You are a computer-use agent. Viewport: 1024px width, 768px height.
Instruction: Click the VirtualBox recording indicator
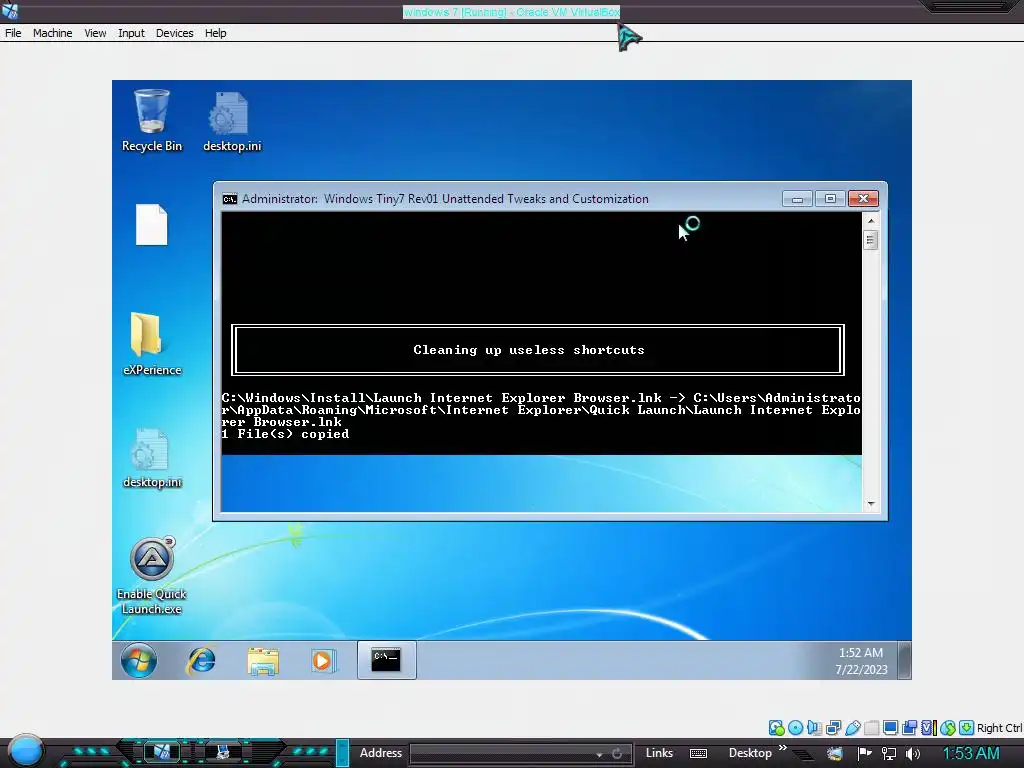pos(909,728)
